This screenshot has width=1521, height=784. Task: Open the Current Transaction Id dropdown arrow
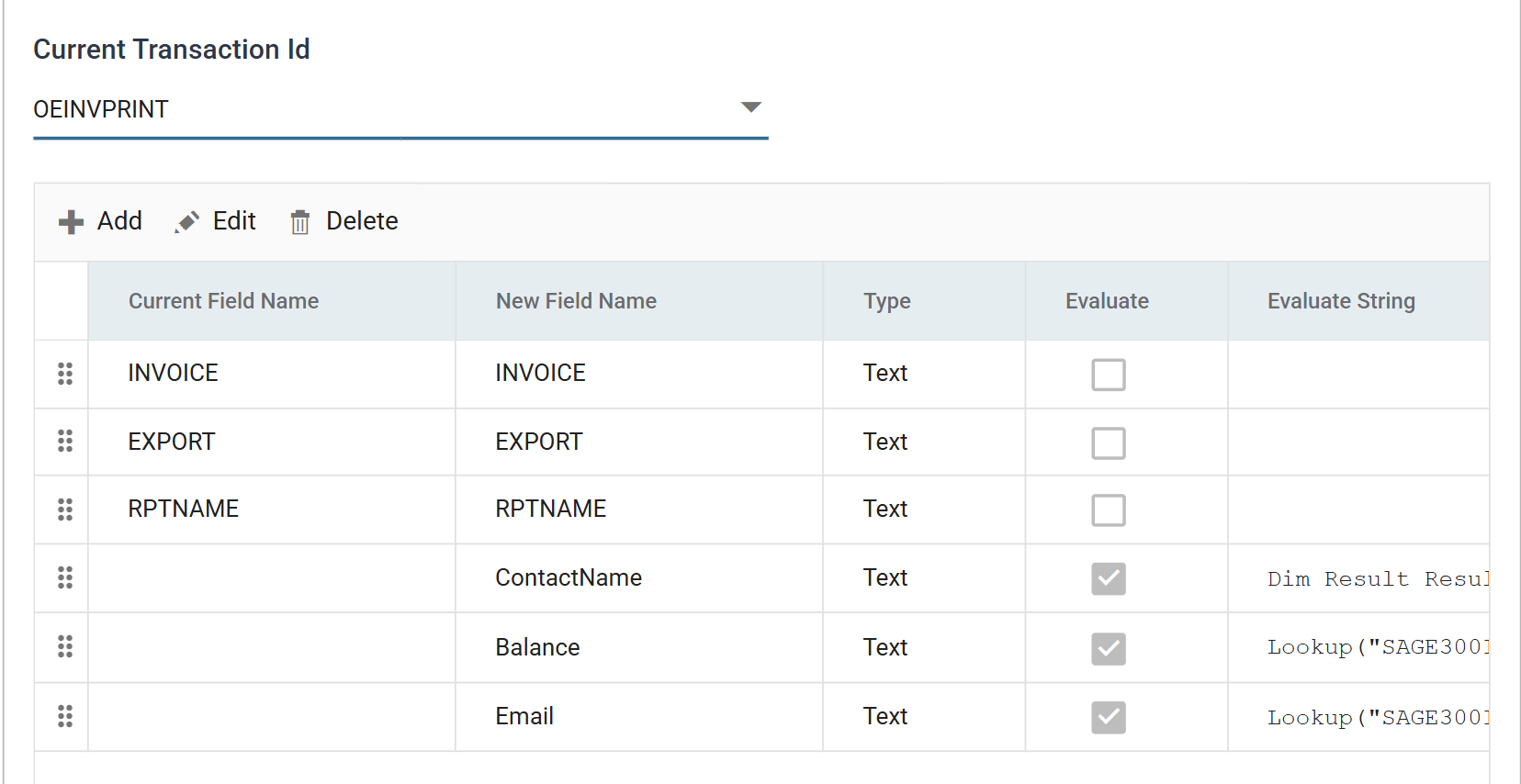click(x=751, y=107)
